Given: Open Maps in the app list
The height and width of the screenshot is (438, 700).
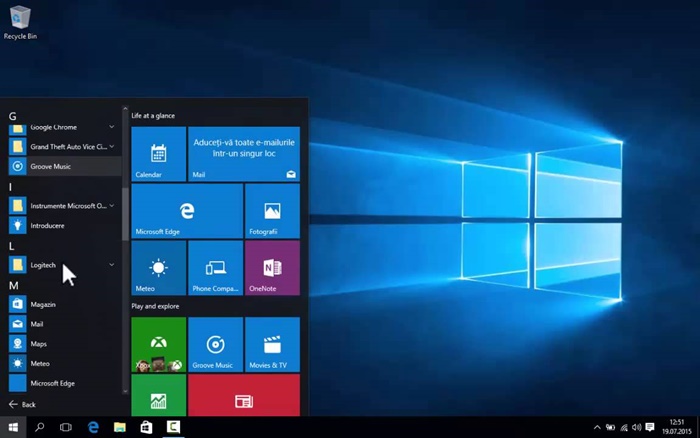Looking at the screenshot, I should point(64,344).
